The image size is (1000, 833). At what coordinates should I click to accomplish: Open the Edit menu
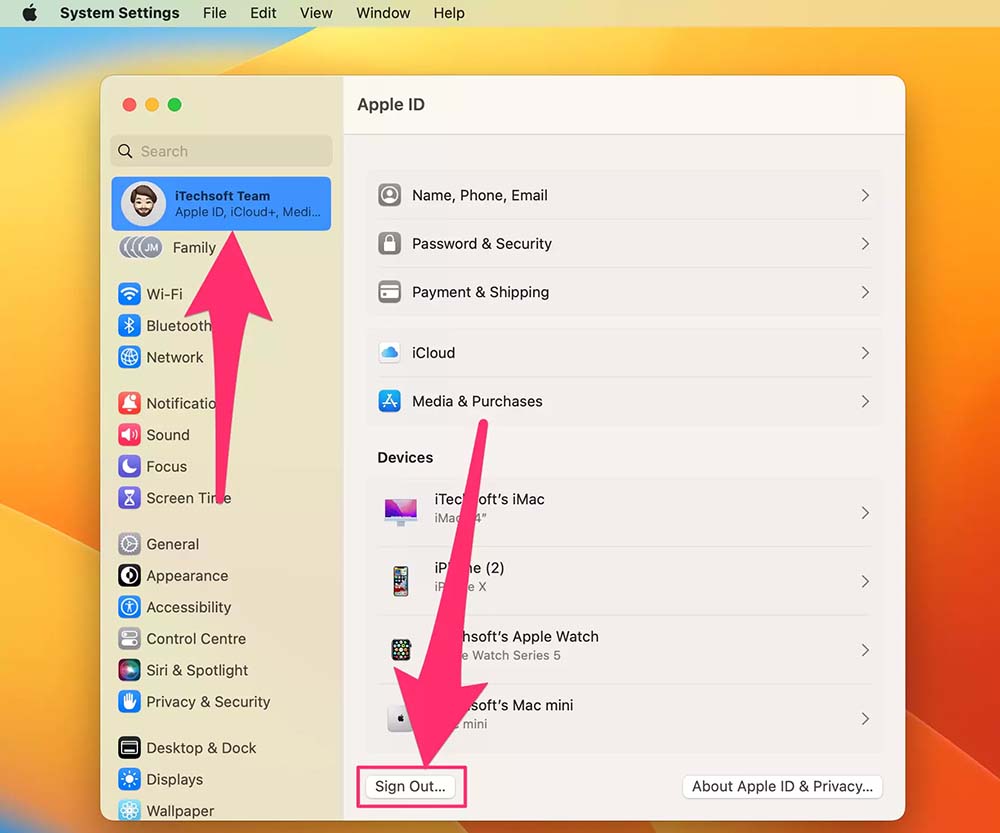[x=263, y=13]
